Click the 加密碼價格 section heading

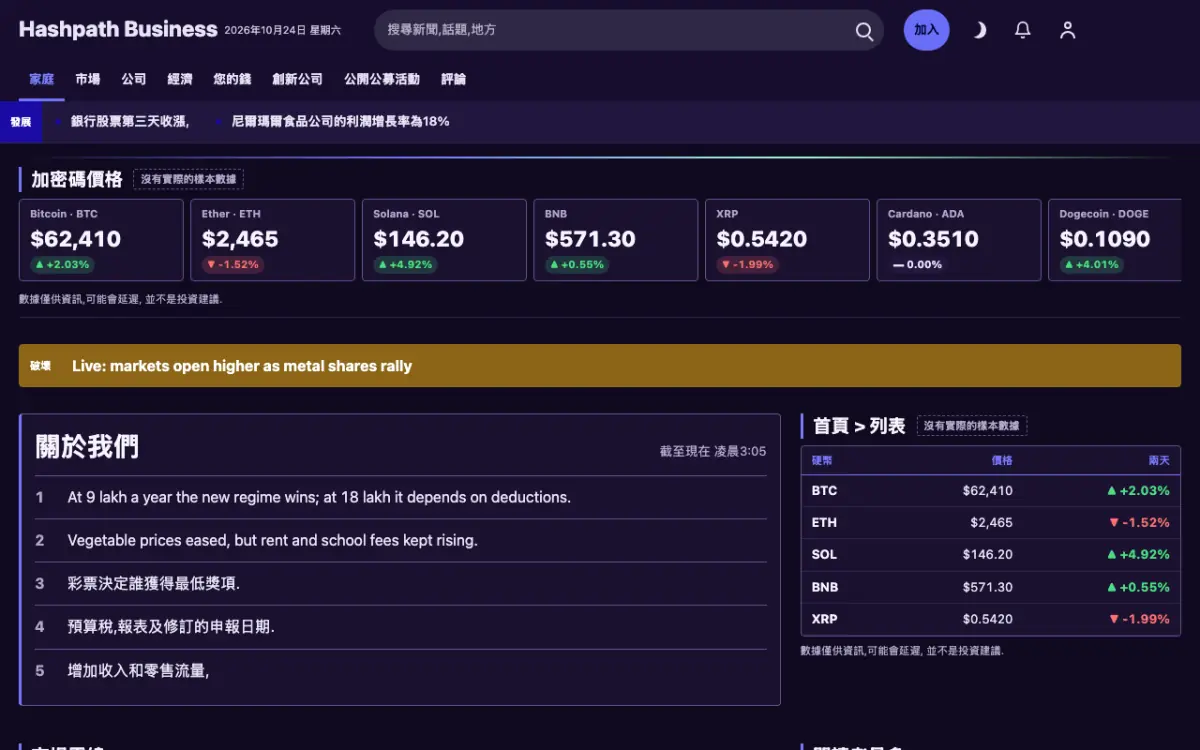77,179
